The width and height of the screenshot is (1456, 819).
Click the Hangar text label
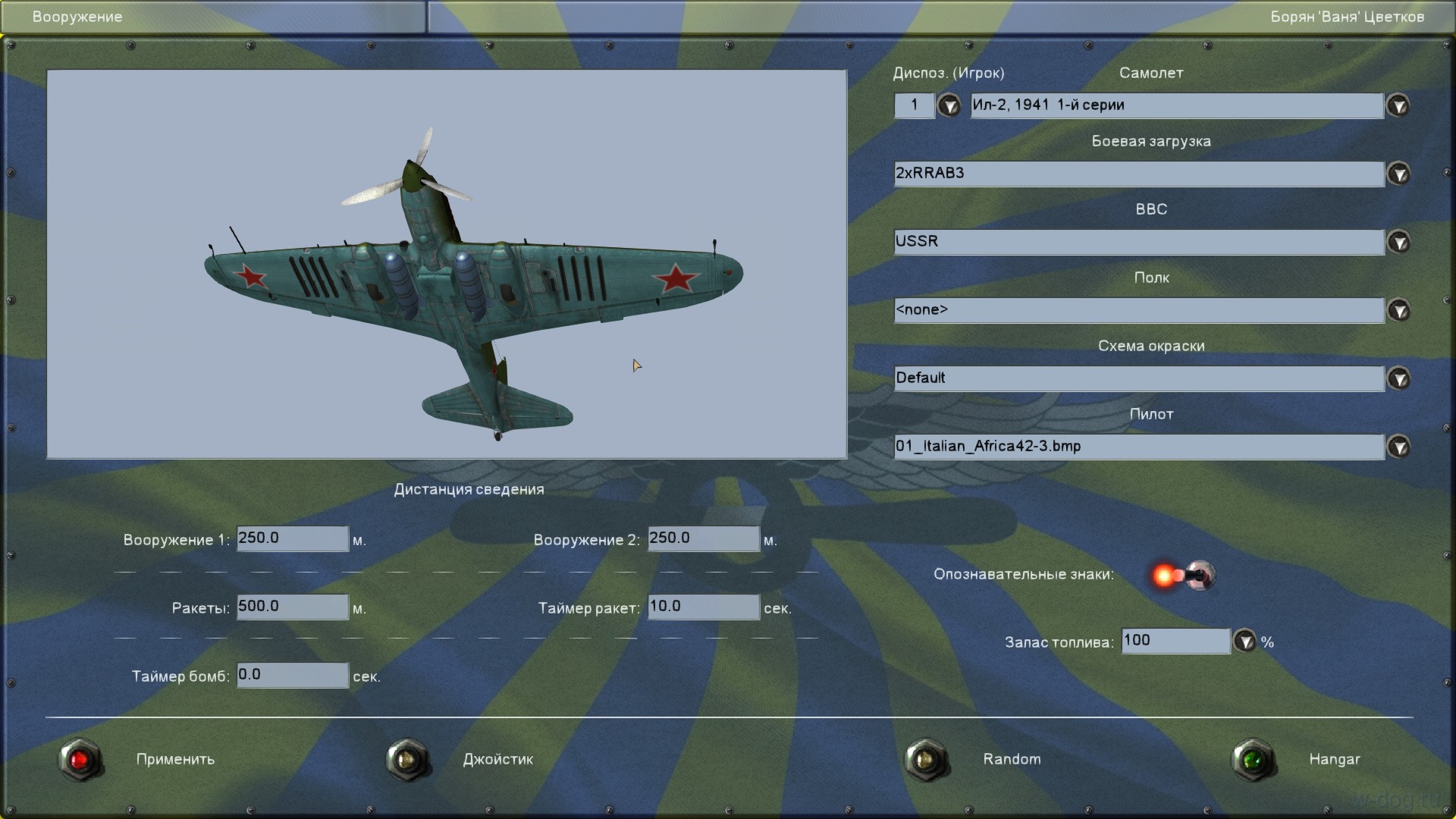pyautogui.click(x=1334, y=759)
